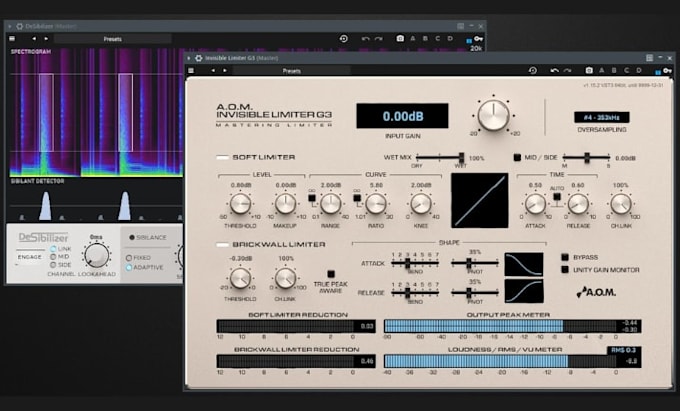Click the detach window icon in Invisible Limiter title bar
Image resolution: width=680 pixels, height=411 pixels.
[649, 58]
